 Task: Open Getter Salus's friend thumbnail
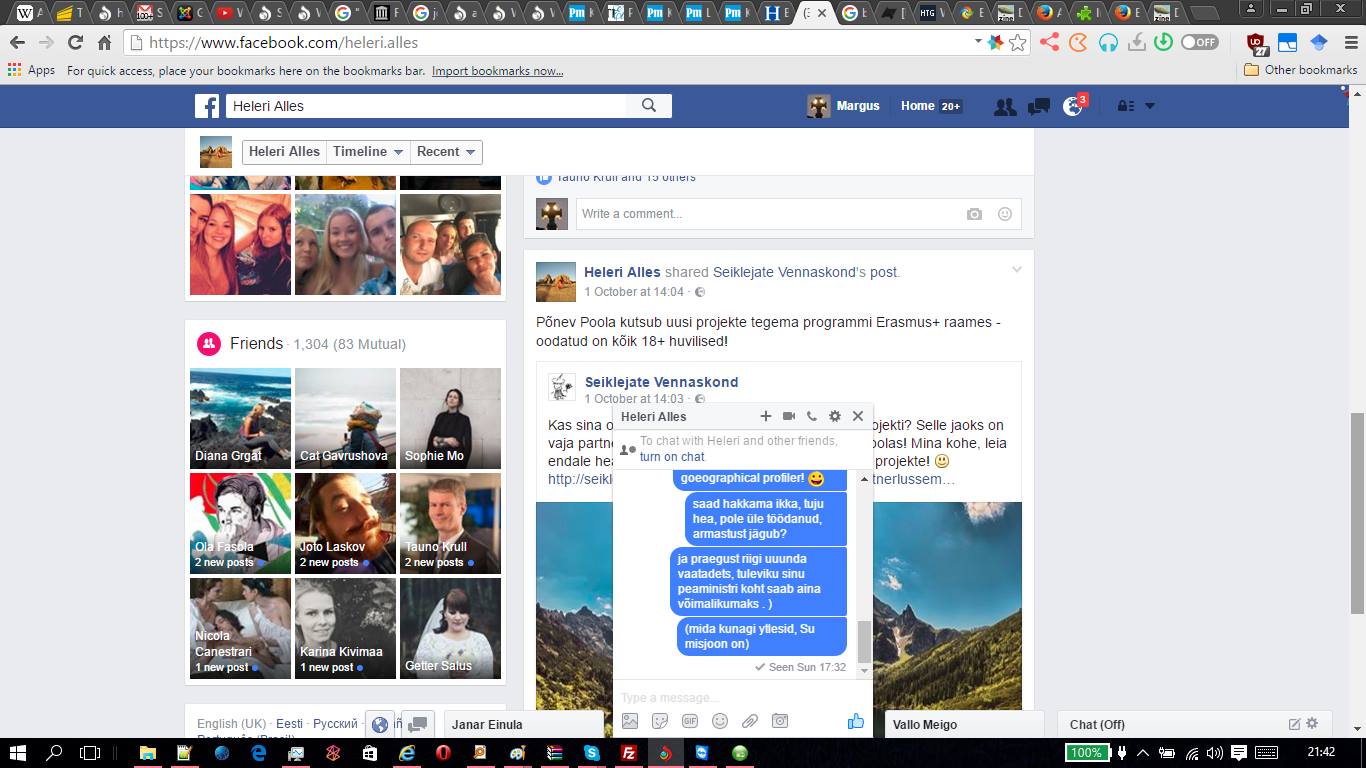click(x=450, y=628)
